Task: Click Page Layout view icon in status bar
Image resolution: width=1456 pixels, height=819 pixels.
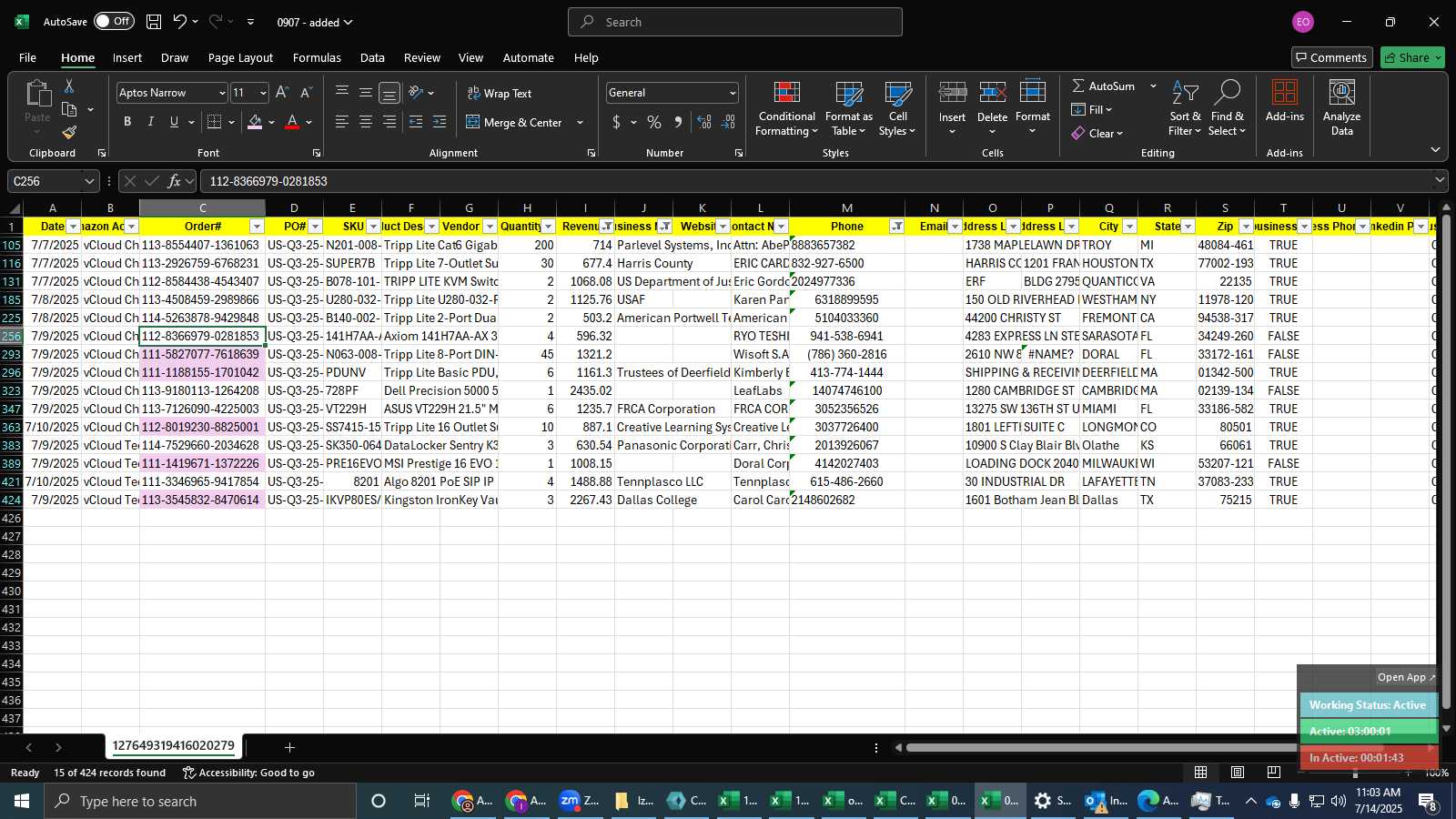Action: 1238,772
